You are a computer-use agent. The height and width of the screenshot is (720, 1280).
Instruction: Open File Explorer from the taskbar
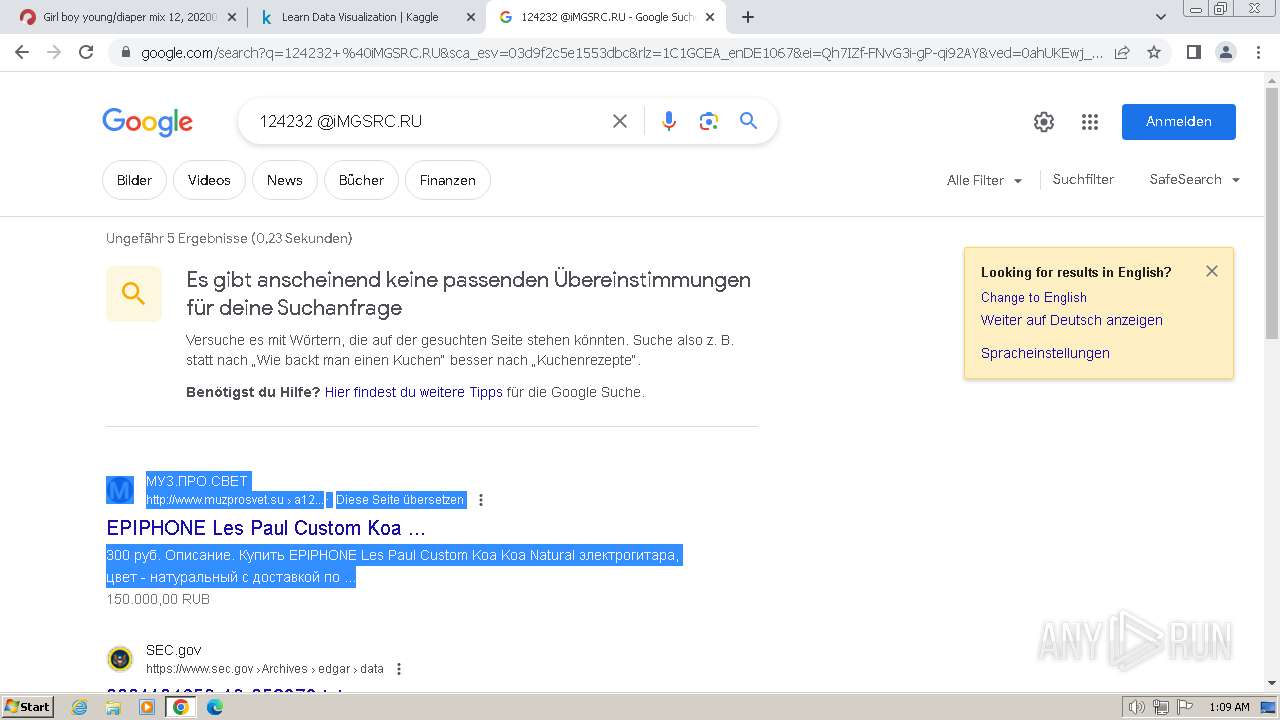tap(113, 707)
